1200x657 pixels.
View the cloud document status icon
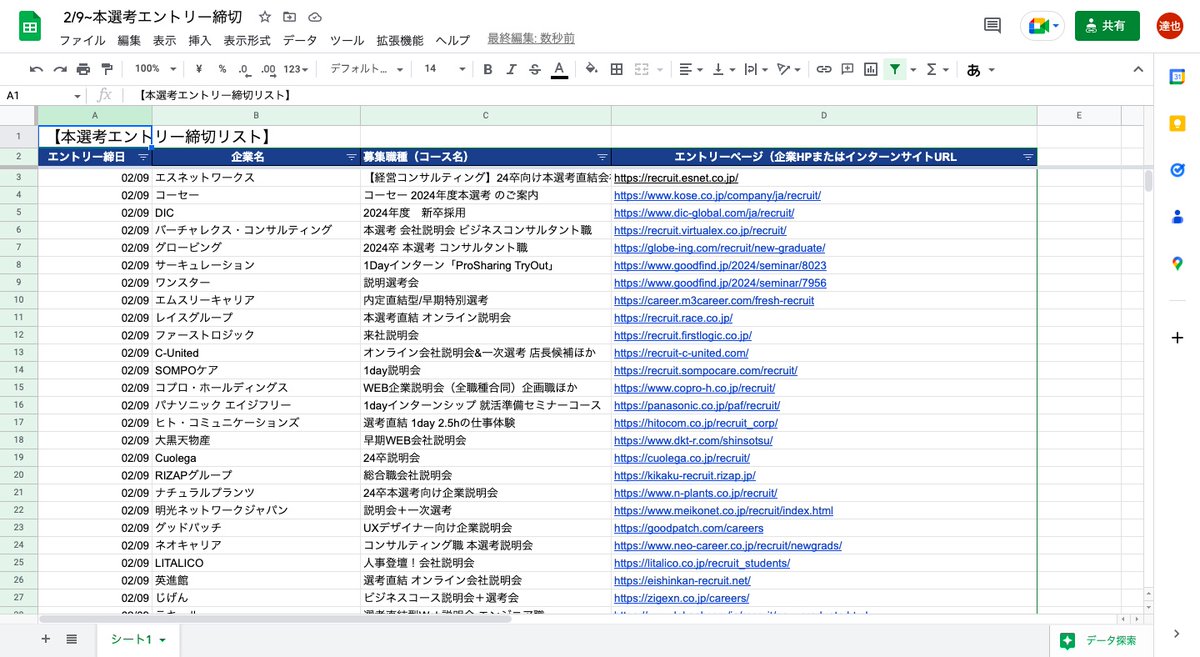[x=315, y=17]
